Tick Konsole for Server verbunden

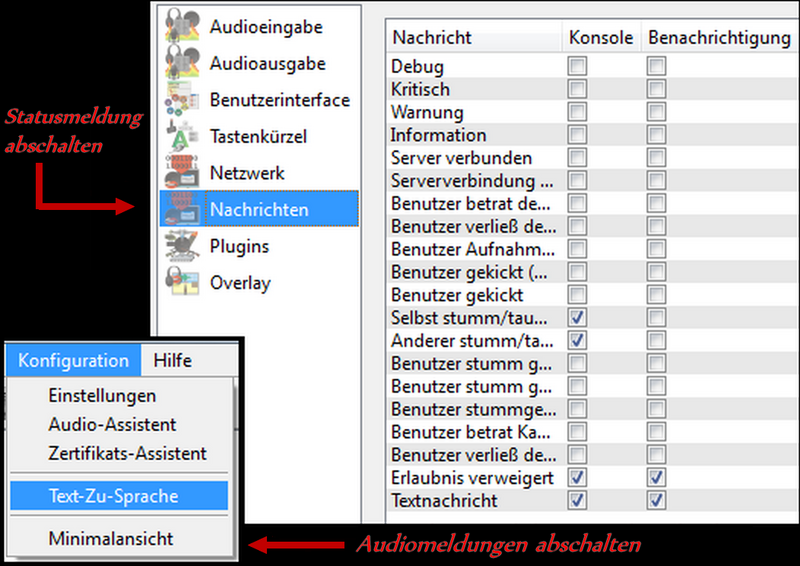tap(577, 158)
